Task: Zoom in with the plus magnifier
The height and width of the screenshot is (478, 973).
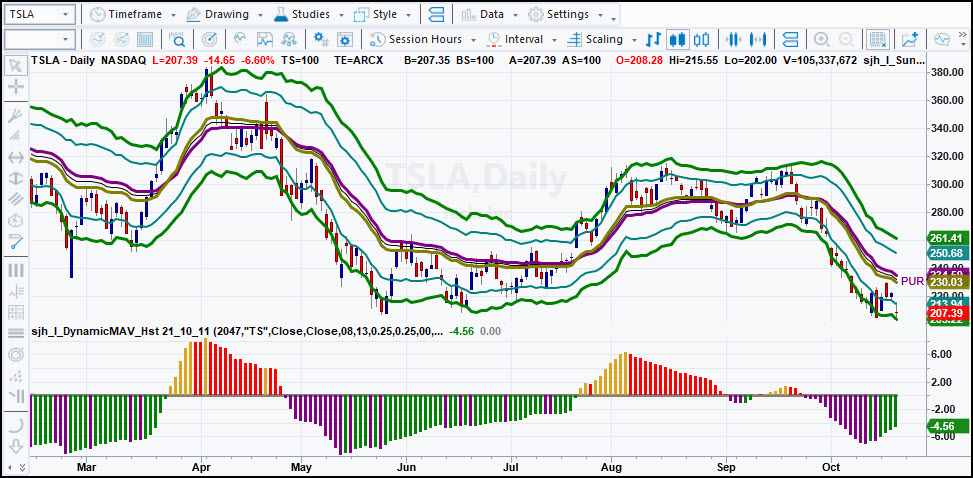Action: click(822, 39)
